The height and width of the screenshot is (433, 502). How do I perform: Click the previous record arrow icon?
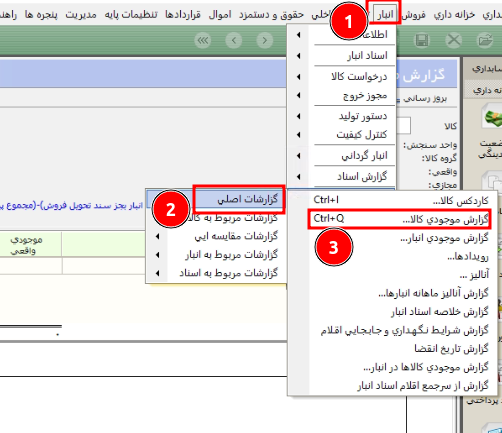234,40
